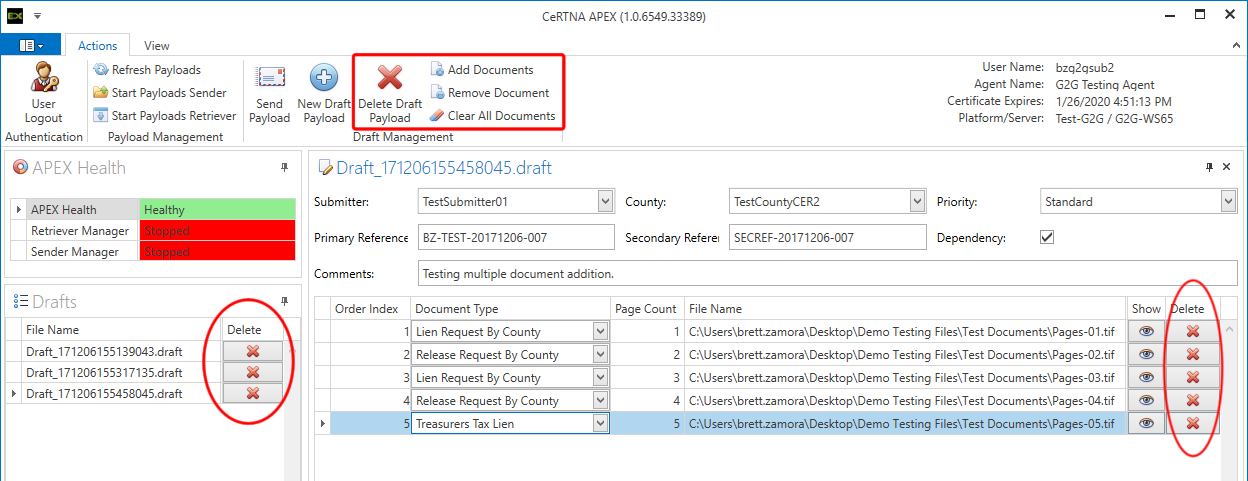Start the Payloads Retriever

click(164, 116)
